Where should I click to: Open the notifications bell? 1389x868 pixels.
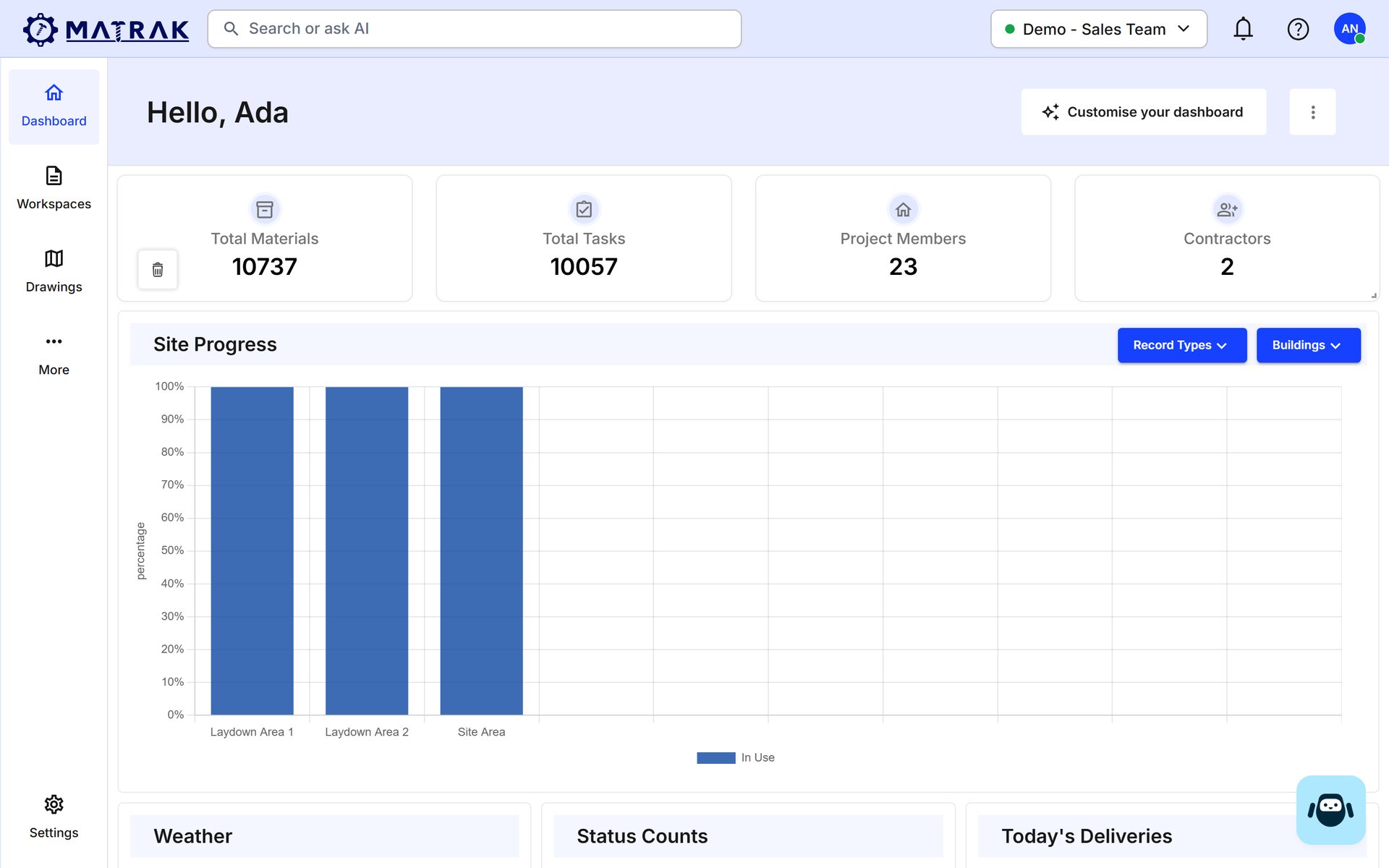(1243, 30)
